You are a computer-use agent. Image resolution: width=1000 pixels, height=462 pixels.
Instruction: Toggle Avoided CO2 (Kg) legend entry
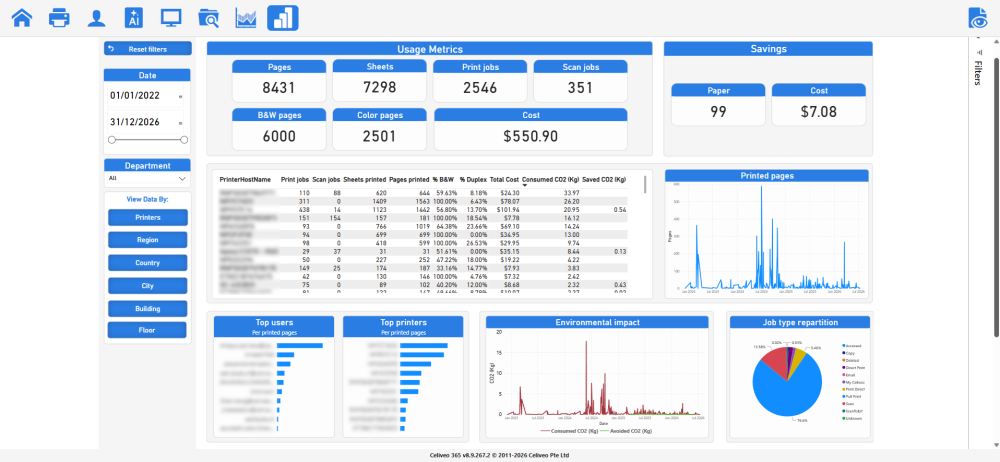(628, 431)
